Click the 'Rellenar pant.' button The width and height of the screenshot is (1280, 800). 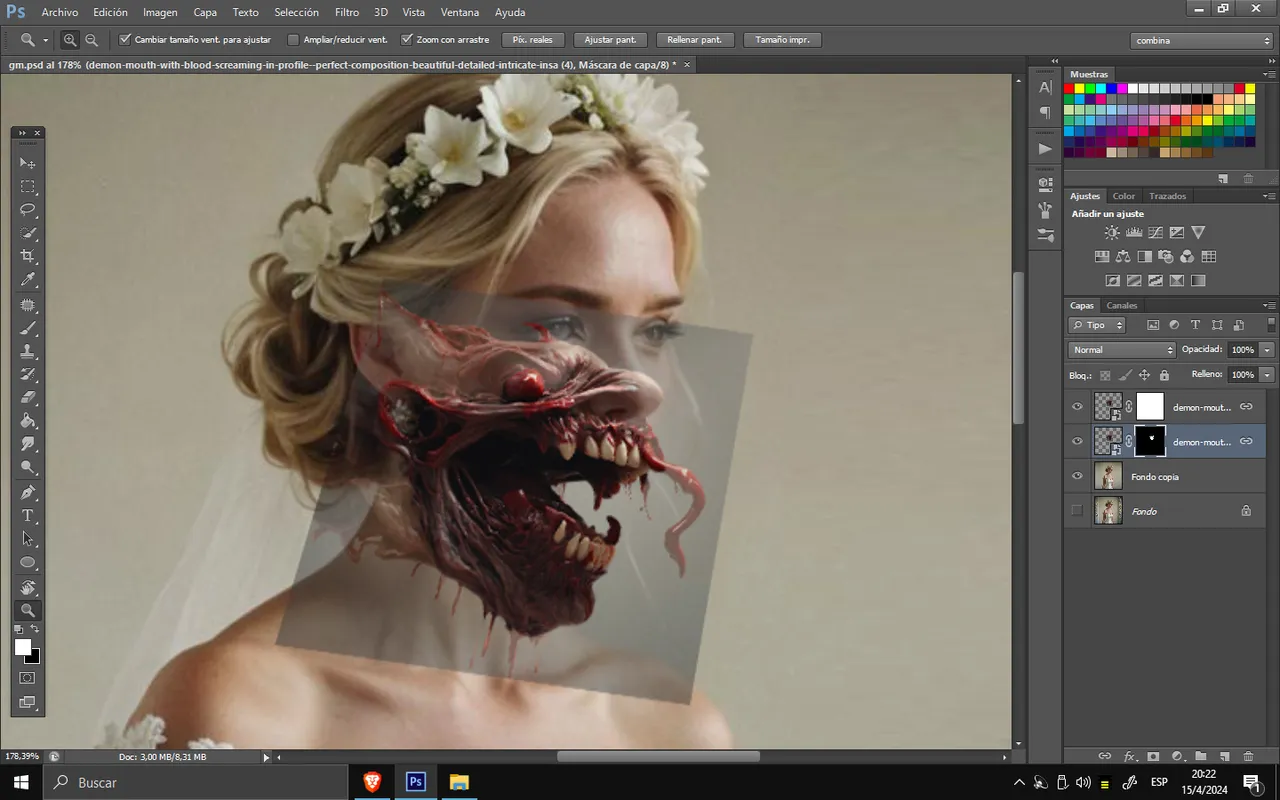coord(696,40)
